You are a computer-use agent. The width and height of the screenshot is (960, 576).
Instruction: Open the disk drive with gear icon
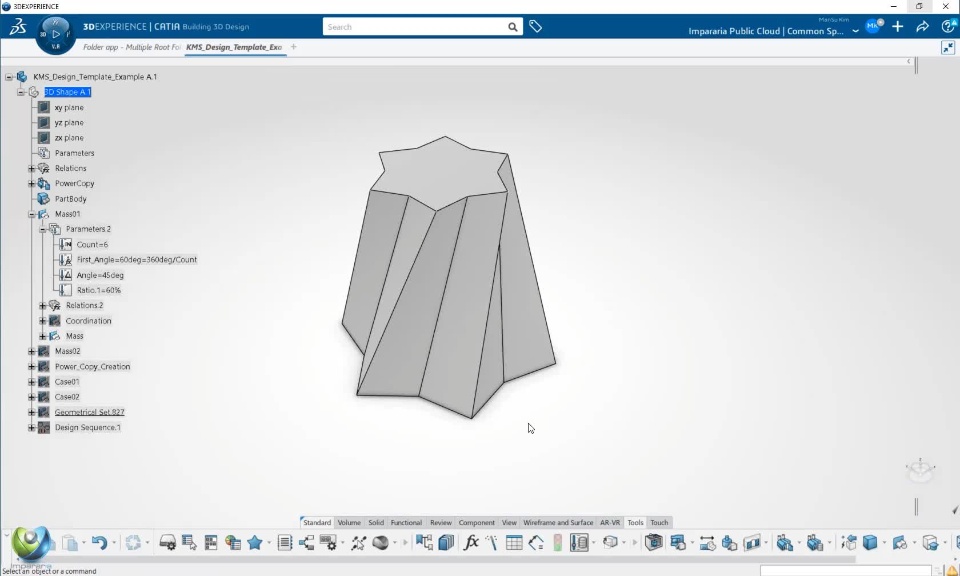pyautogui.click(x=168, y=542)
